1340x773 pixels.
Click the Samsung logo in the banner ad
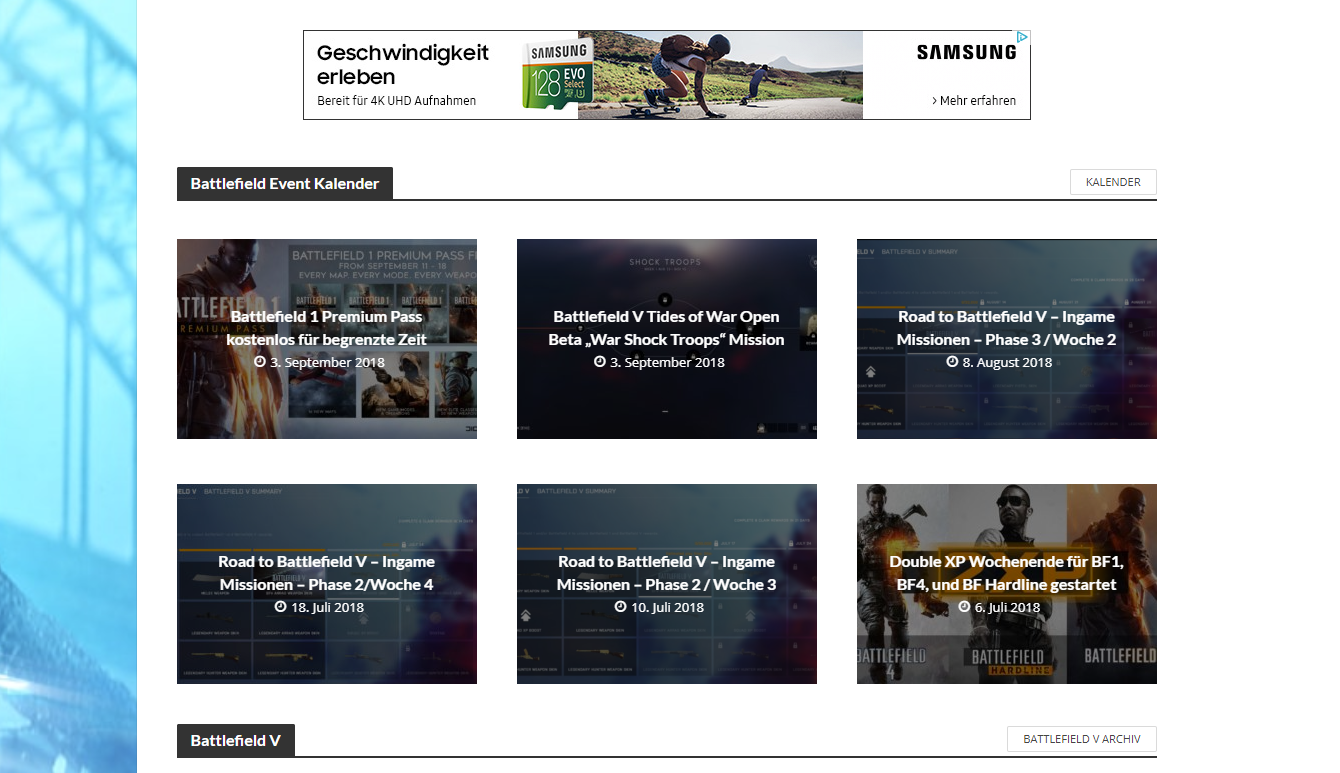coord(966,52)
